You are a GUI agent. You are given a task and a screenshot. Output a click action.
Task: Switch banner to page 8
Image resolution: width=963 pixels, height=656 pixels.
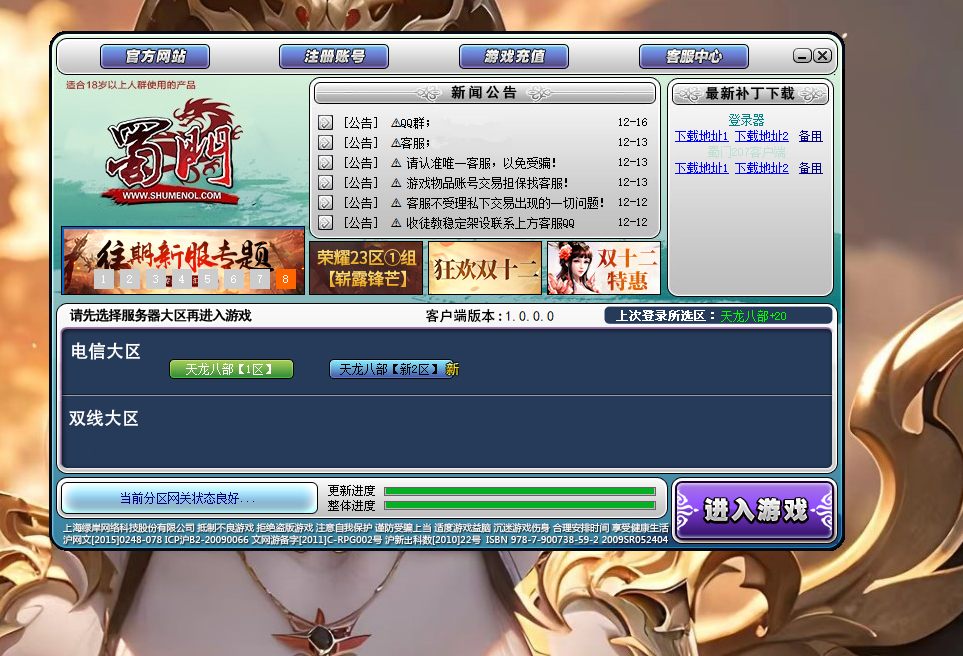point(286,279)
